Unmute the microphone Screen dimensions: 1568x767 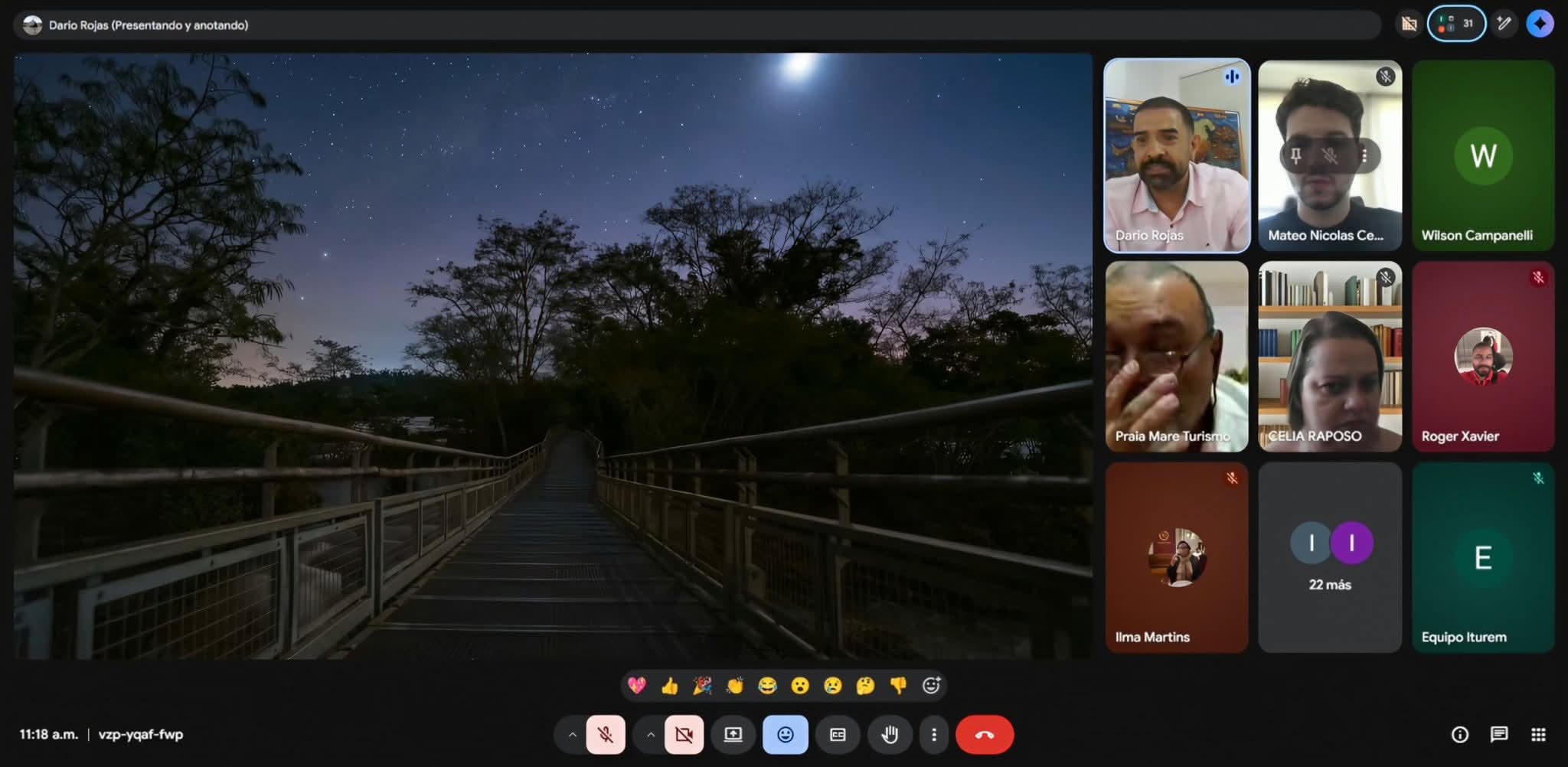coord(606,735)
